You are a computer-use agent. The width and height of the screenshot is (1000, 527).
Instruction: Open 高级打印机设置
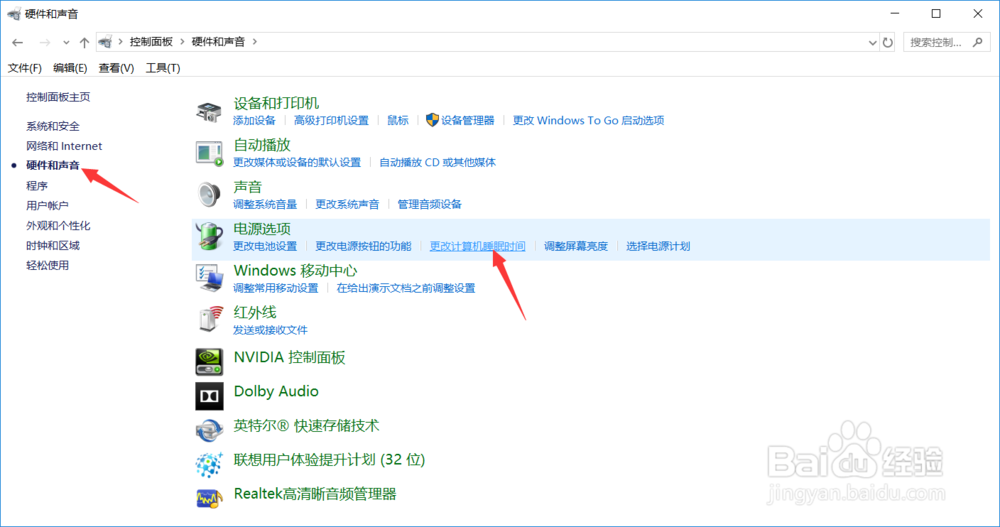click(331, 121)
